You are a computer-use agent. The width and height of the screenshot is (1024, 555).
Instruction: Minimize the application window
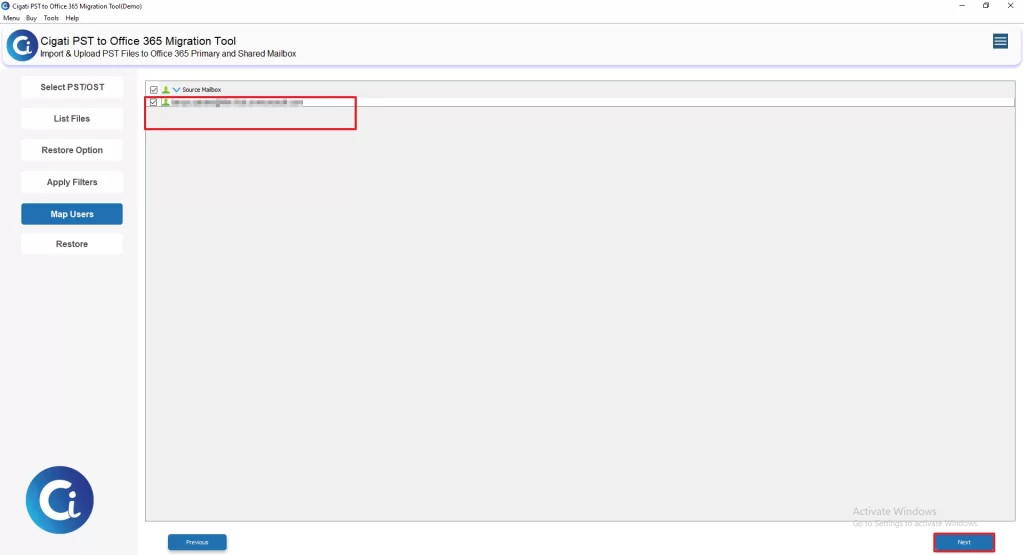(962, 6)
